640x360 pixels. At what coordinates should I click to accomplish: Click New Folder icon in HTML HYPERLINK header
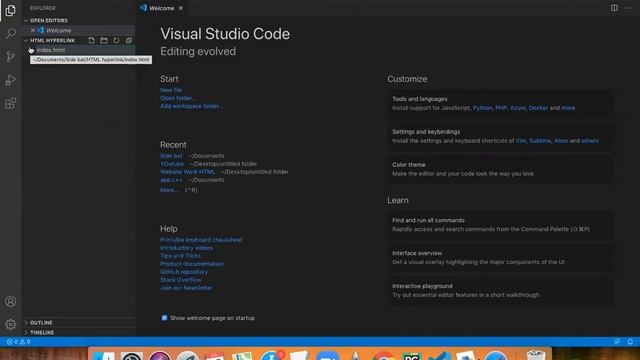[x=104, y=40]
